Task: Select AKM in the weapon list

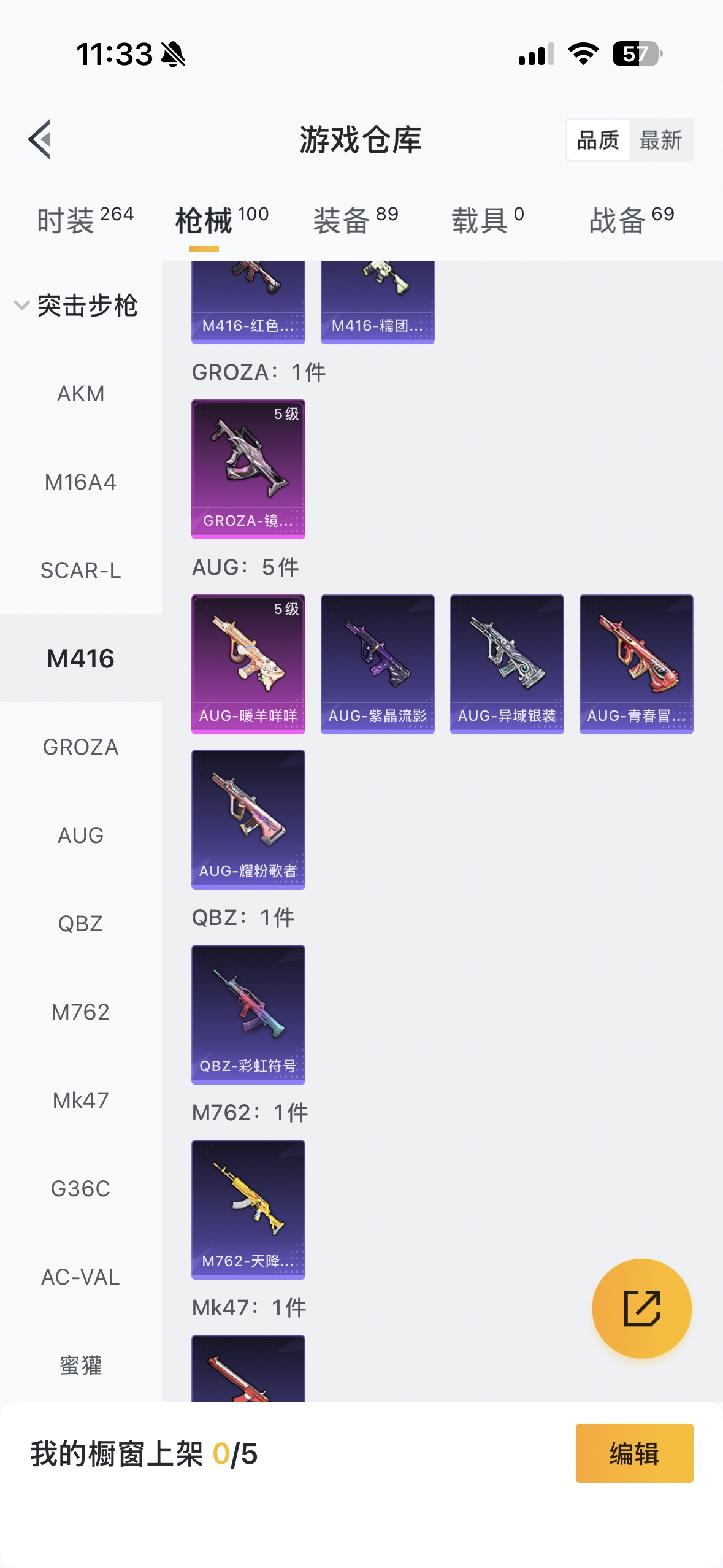Action: pyautogui.click(x=81, y=394)
